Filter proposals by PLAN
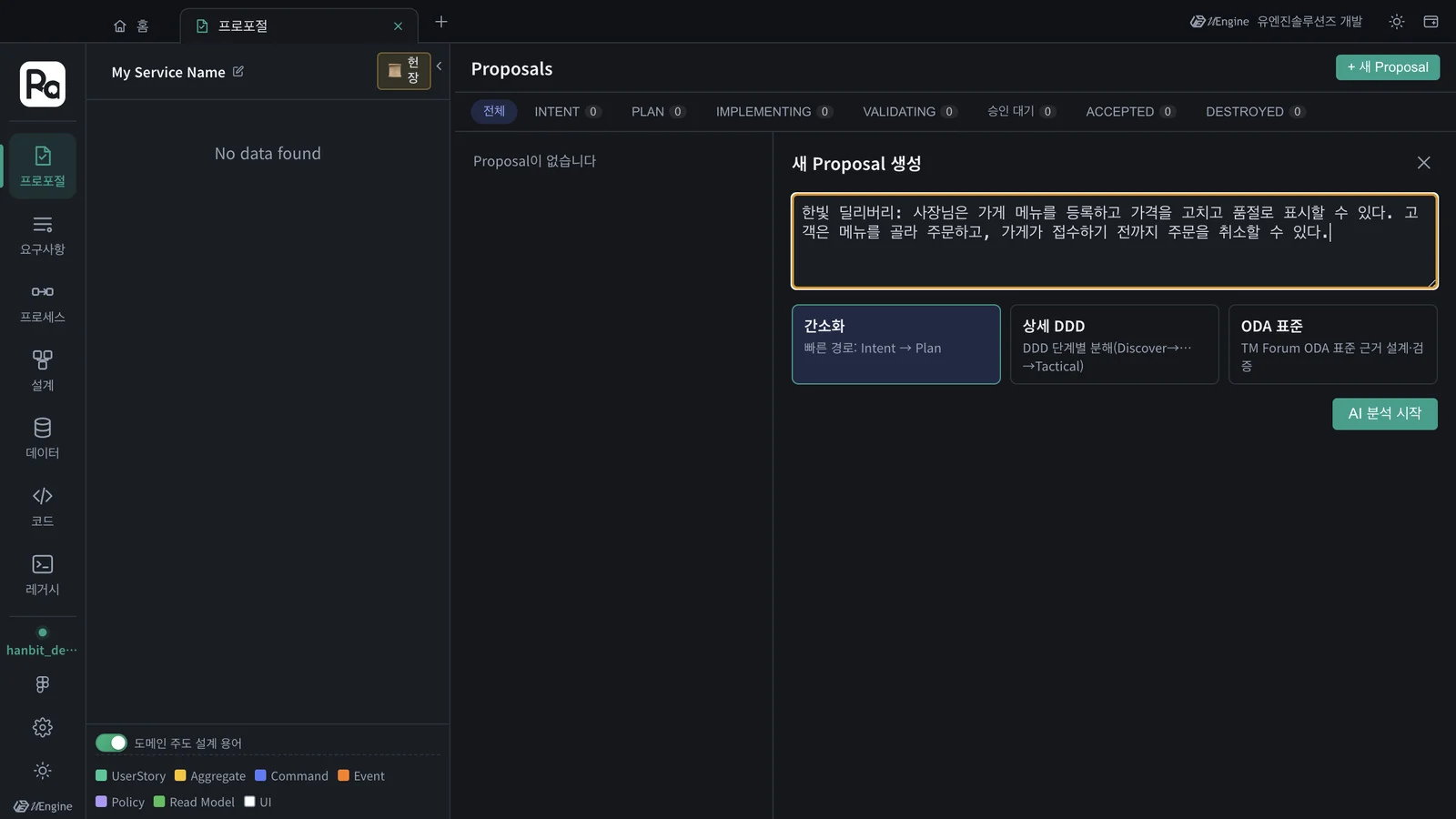The width and height of the screenshot is (1456, 819). (658, 111)
